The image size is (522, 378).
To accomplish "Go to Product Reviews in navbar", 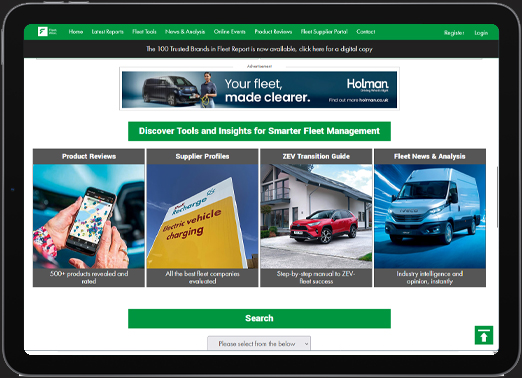I will [x=273, y=32].
